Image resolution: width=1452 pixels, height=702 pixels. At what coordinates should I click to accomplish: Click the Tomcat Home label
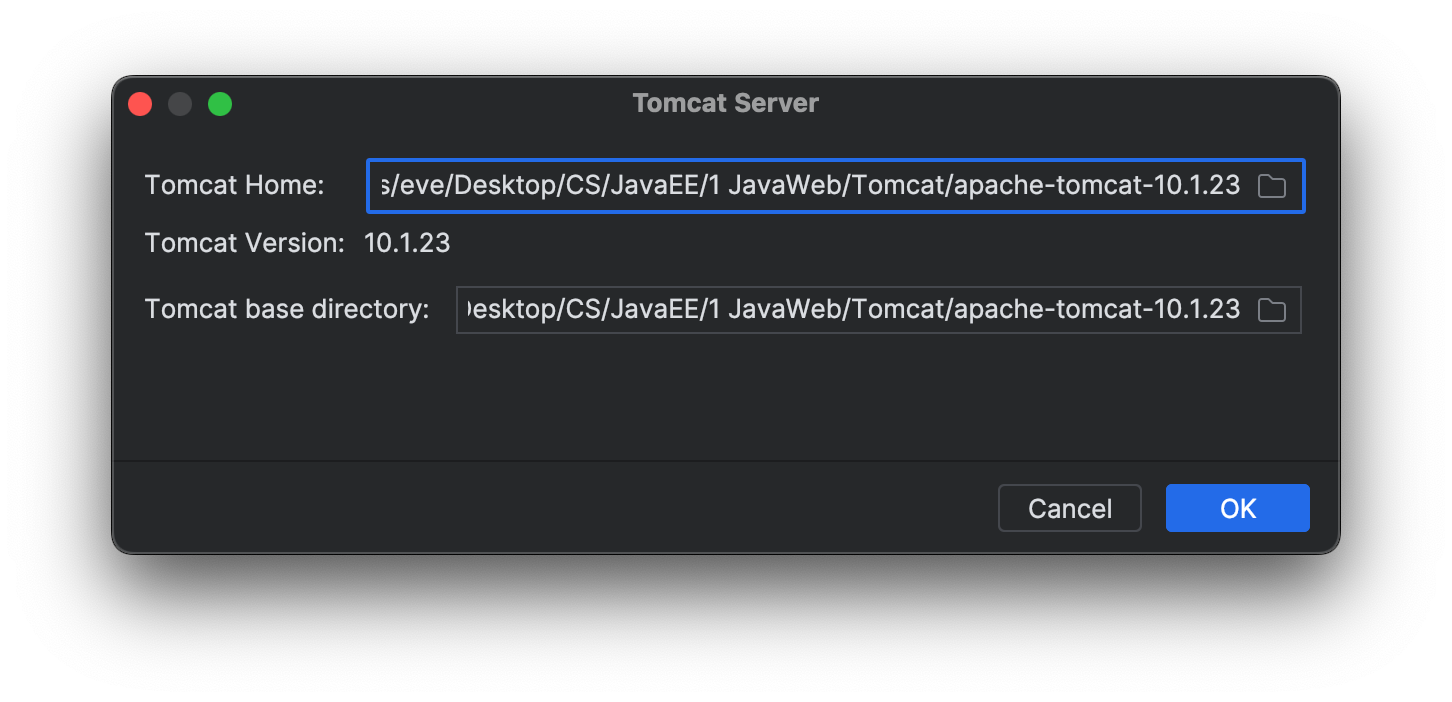point(234,186)
